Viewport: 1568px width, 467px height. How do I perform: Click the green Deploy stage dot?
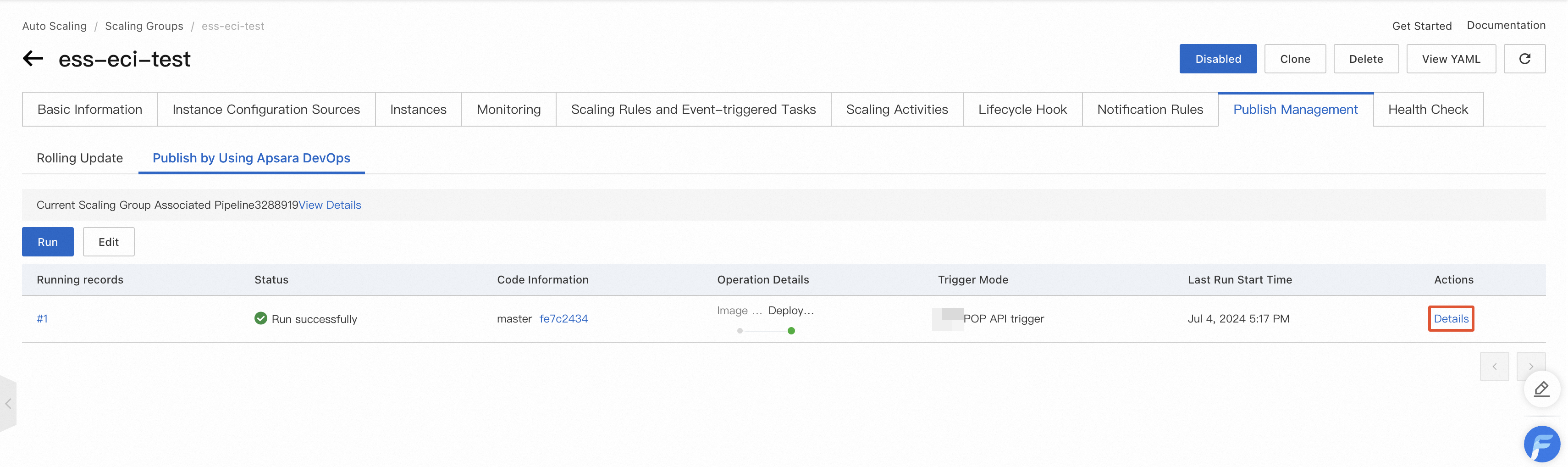[791, 331]
